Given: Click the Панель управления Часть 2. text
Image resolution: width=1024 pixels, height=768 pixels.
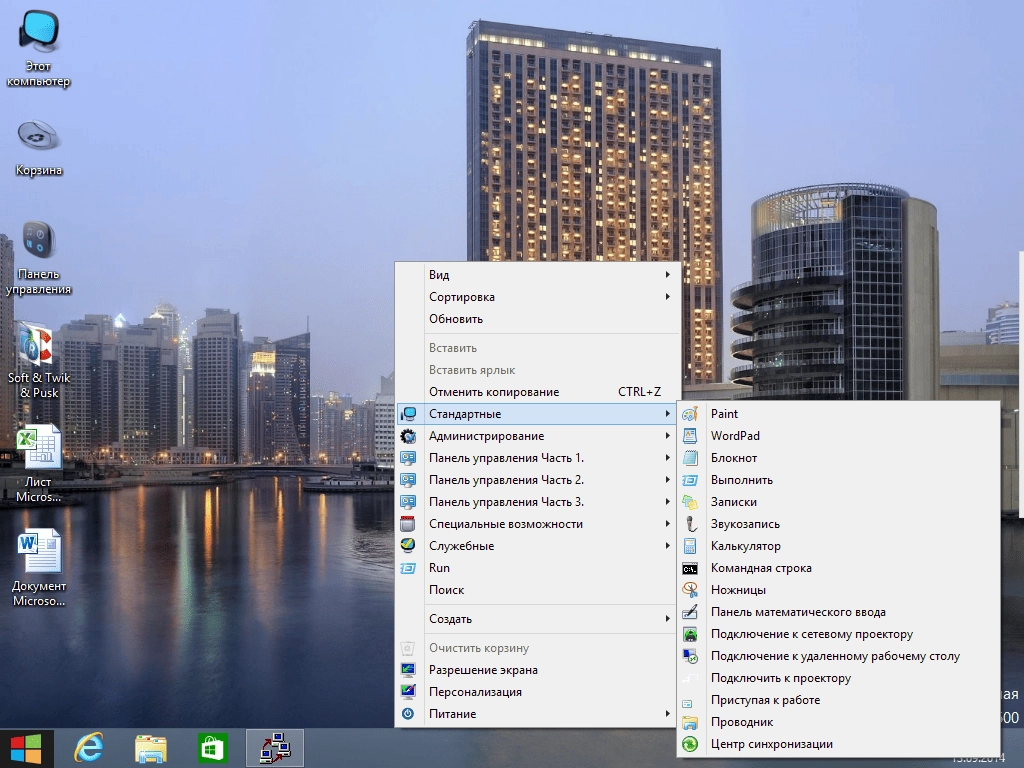Looking at the screenshot, I should click(506, 480).
